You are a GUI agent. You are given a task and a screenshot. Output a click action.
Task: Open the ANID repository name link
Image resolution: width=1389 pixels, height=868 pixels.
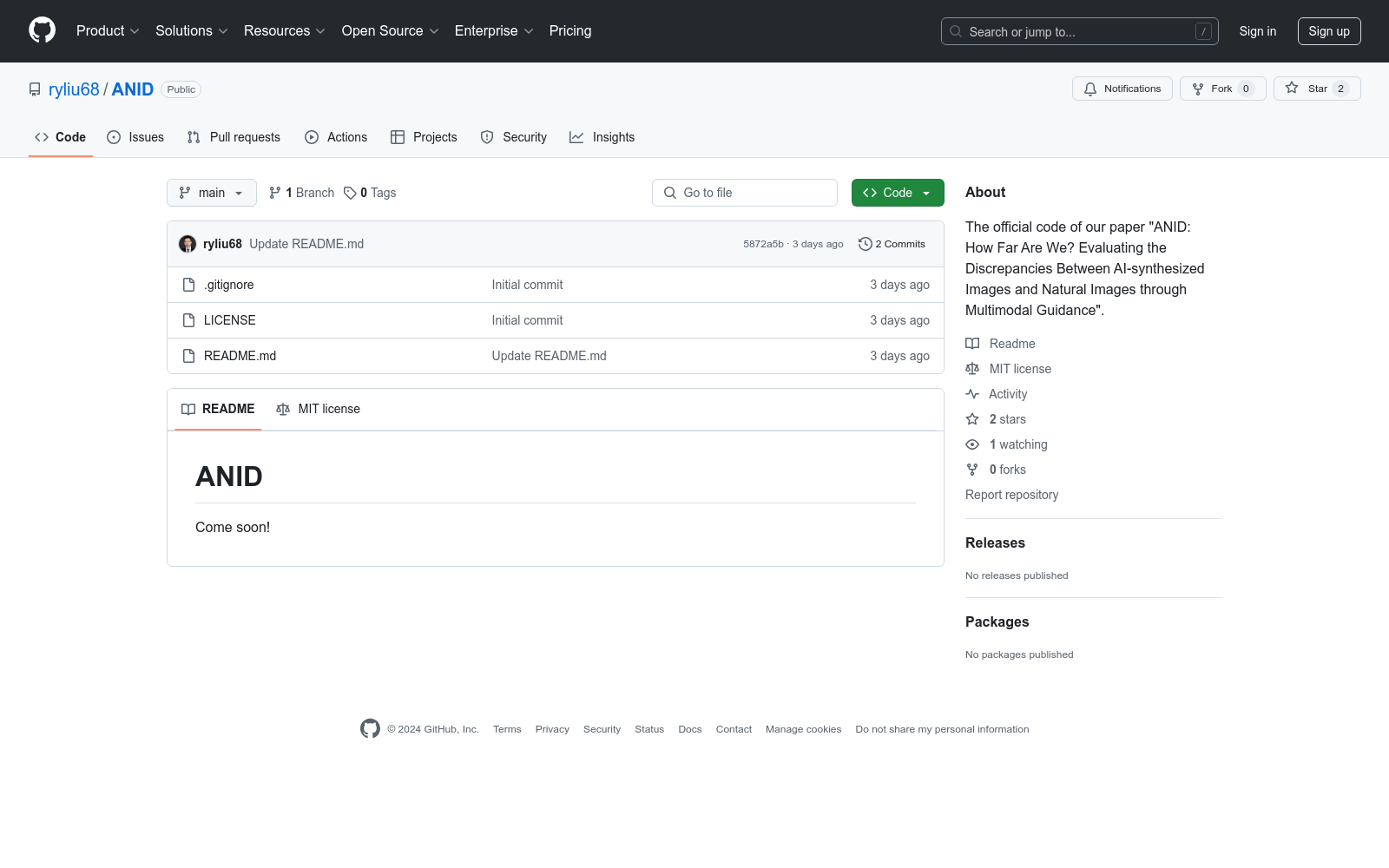pyautogui.click(x=133, y=89)
